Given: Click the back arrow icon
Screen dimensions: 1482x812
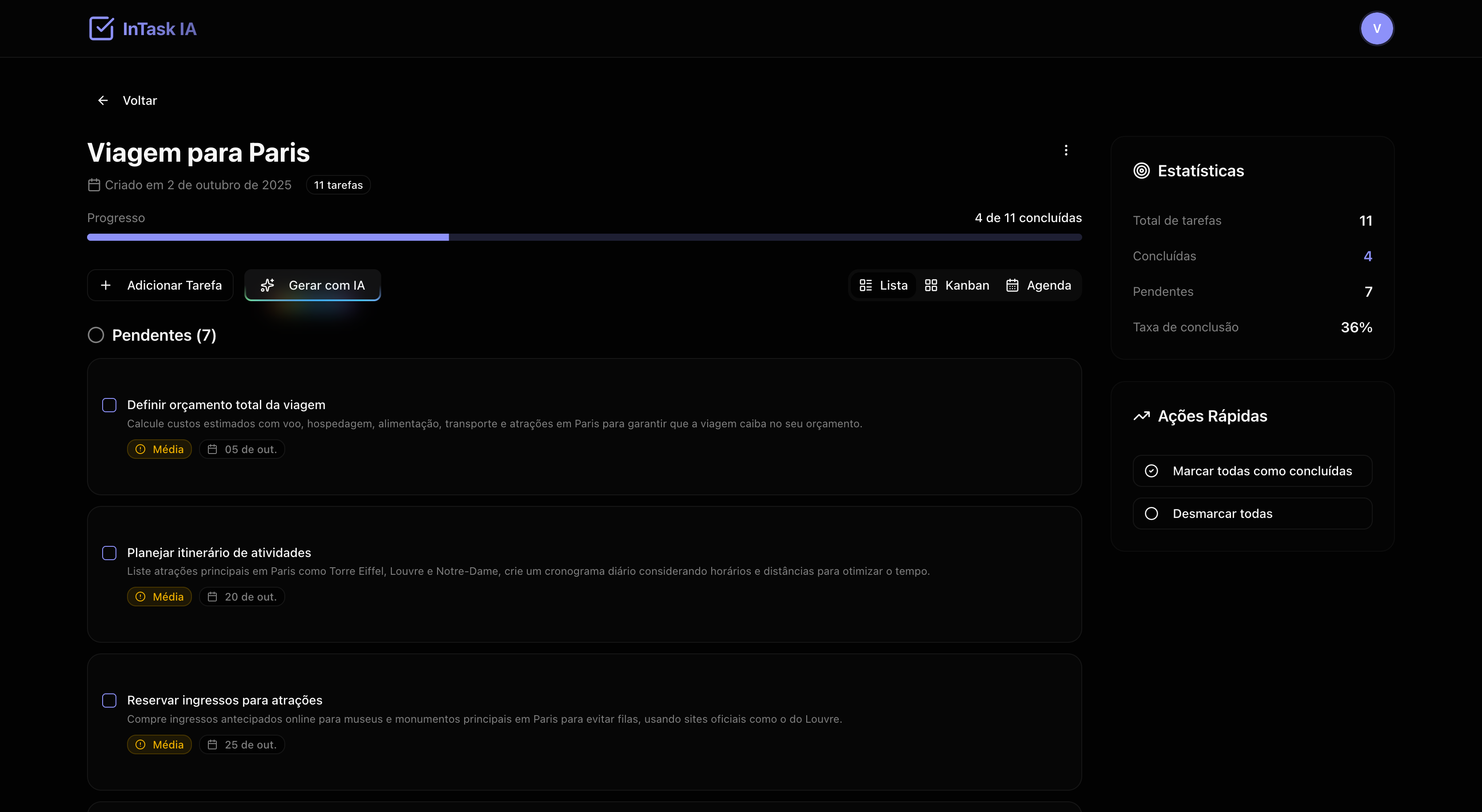Looking at the screenshot, I should click(x=103, y=101).
